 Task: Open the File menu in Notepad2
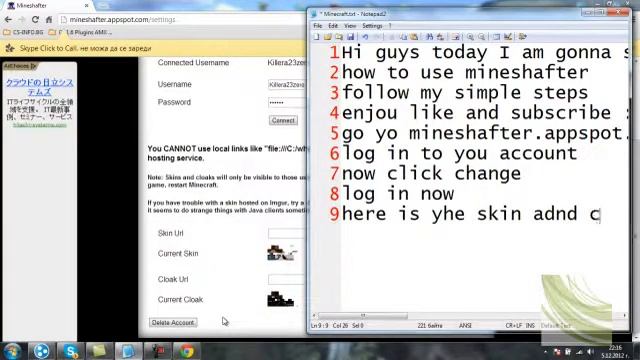click(x=318, y=26)
